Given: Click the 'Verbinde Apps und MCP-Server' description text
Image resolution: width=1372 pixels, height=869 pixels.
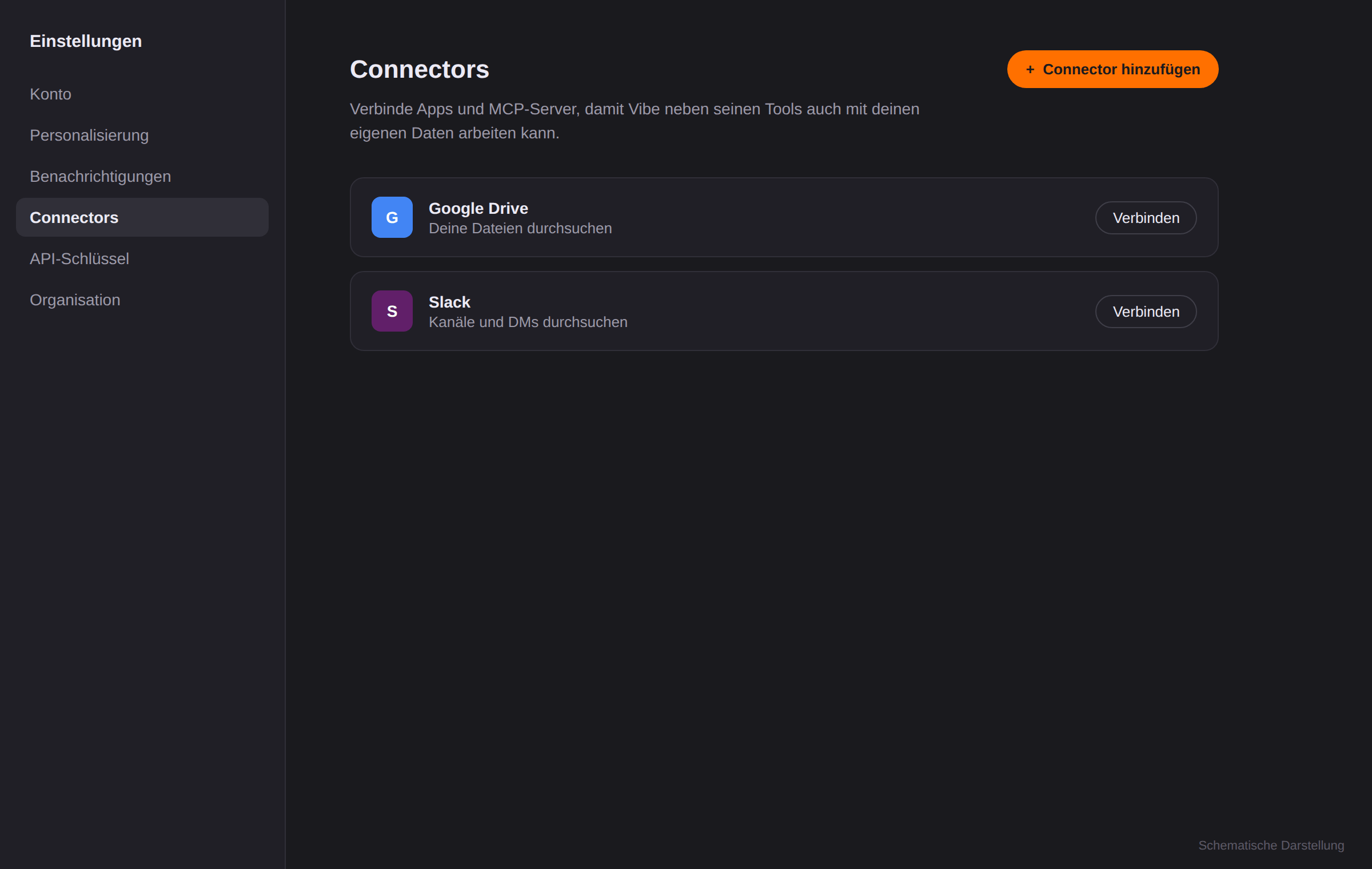Looking at the screenshot, I should pos(635,121).
